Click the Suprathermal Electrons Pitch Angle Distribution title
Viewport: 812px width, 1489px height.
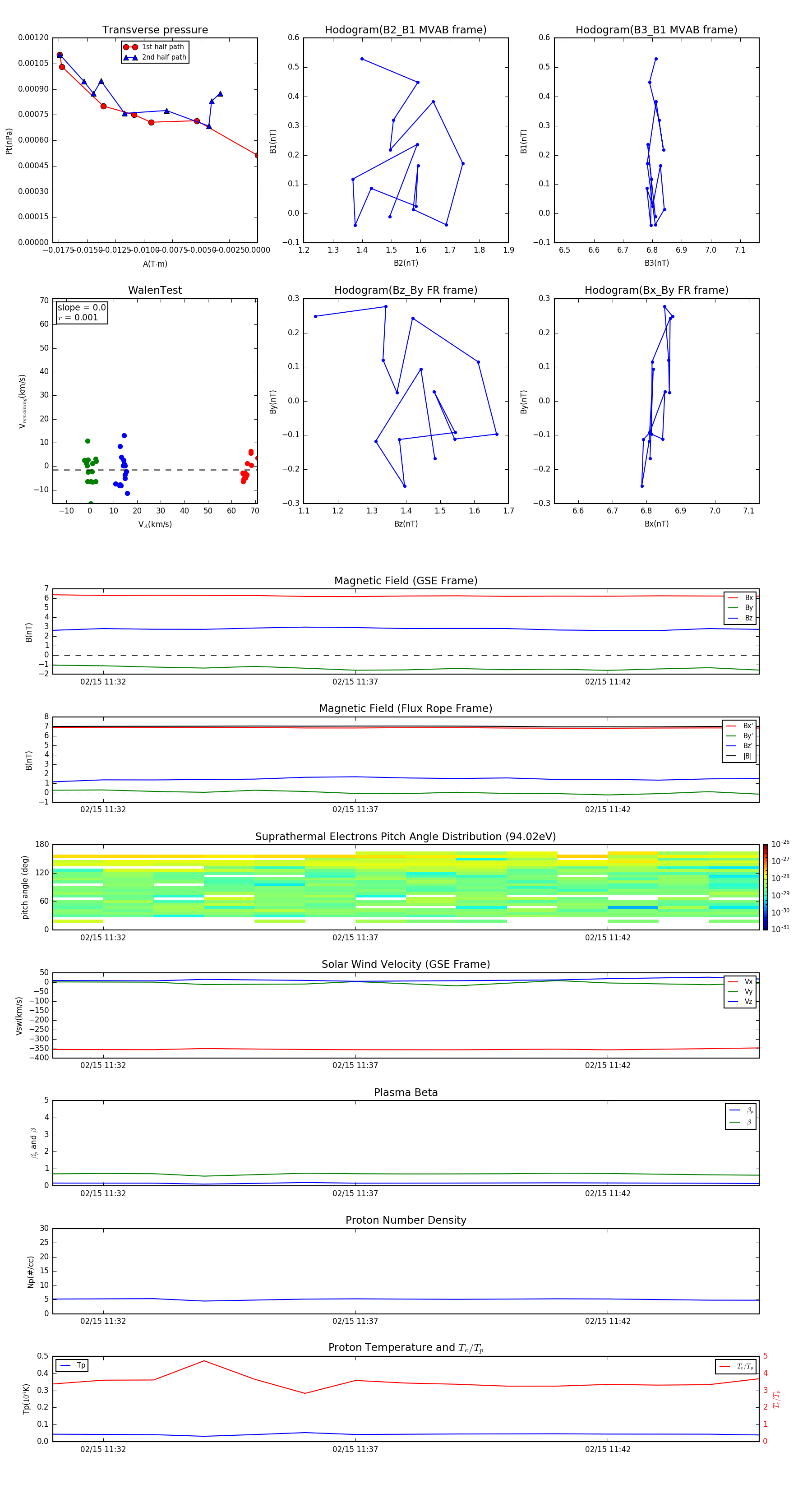click(x=406, y=837)
